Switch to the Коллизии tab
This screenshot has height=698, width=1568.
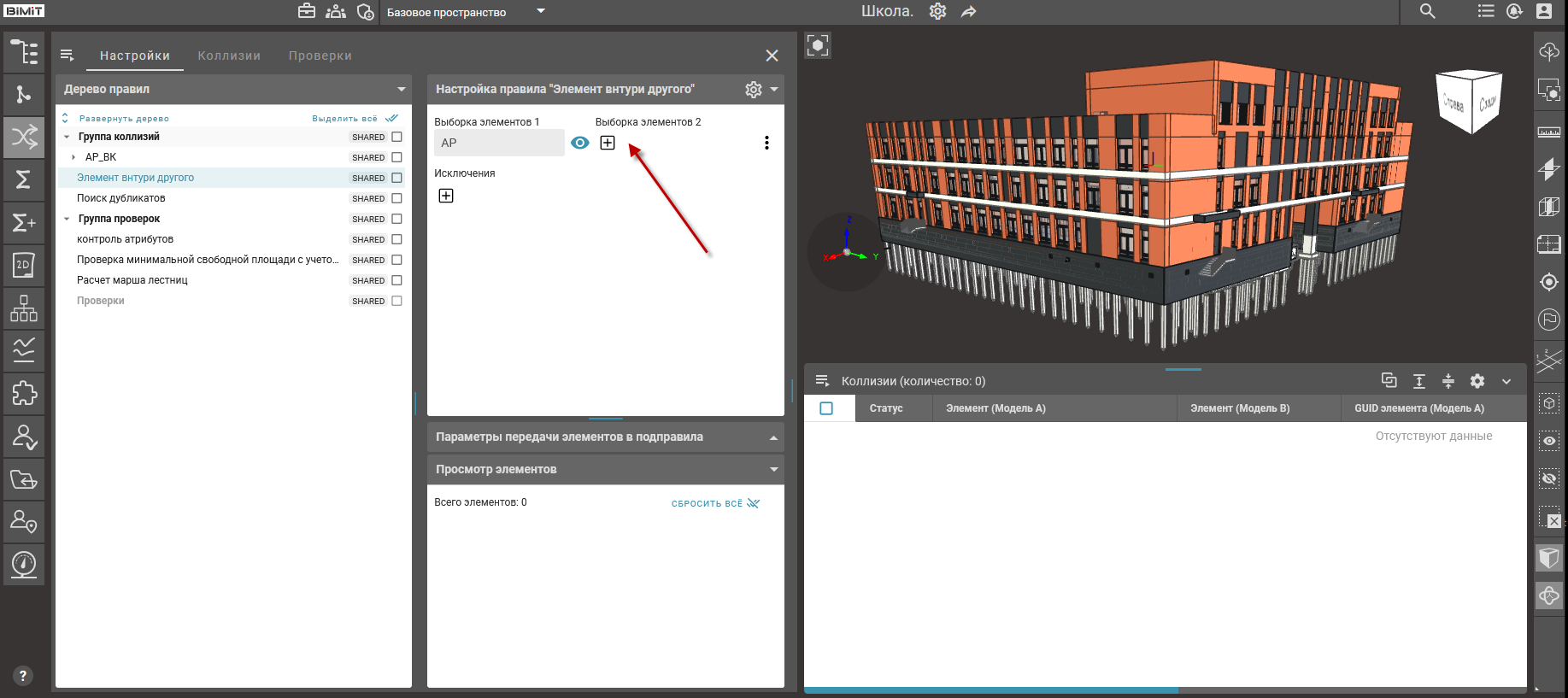(229, 56)
